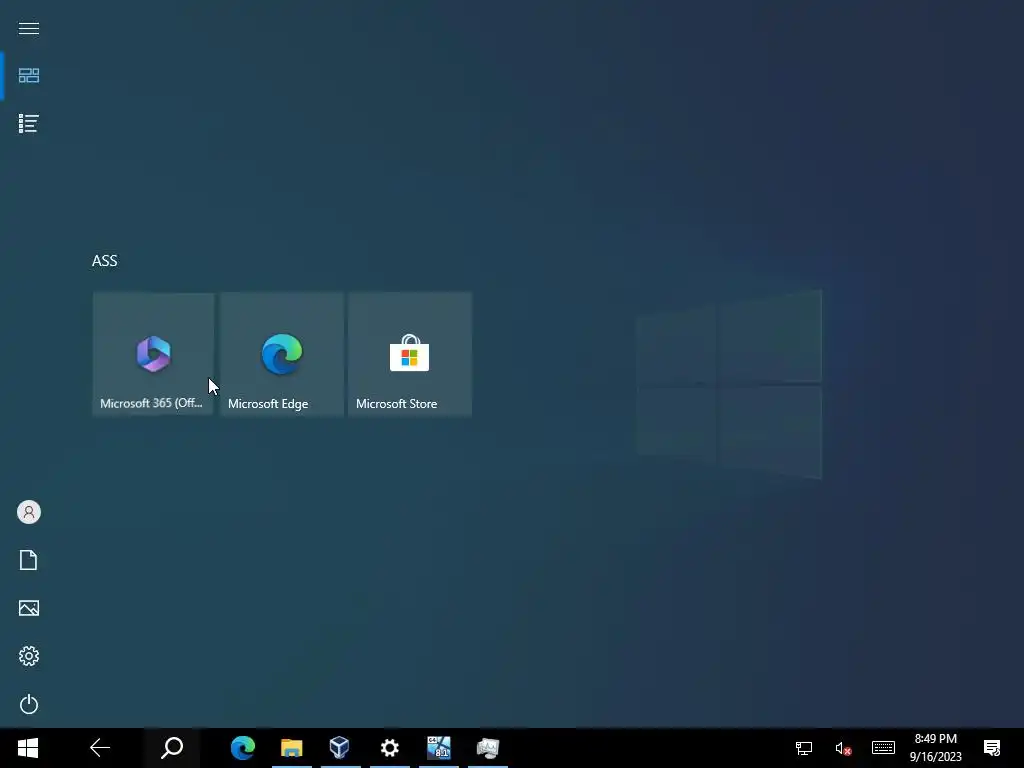Open the touch keyboard tray icon
The height and width of the screenshot is (768, 1024).
(x=883, y=748)
